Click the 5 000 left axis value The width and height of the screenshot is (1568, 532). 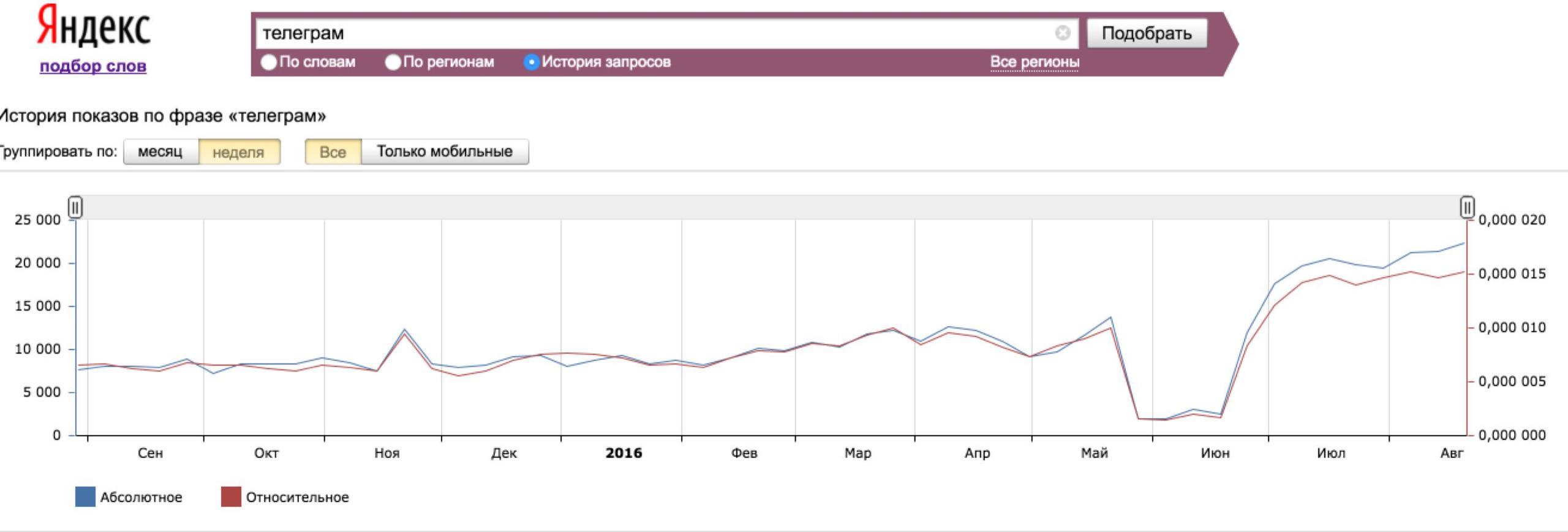[42, 392]
